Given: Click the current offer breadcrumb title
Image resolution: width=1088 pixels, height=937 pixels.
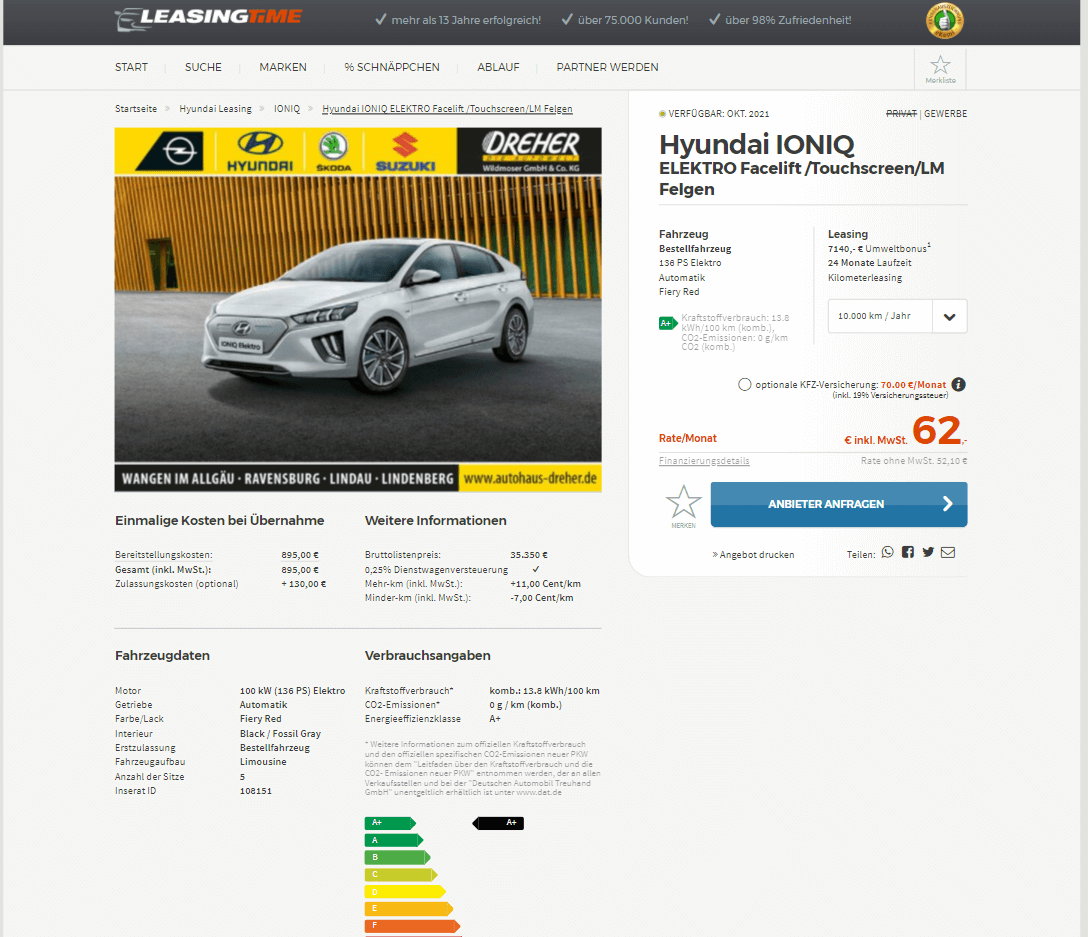Looking at the screenshot, I should click(447, 109).
